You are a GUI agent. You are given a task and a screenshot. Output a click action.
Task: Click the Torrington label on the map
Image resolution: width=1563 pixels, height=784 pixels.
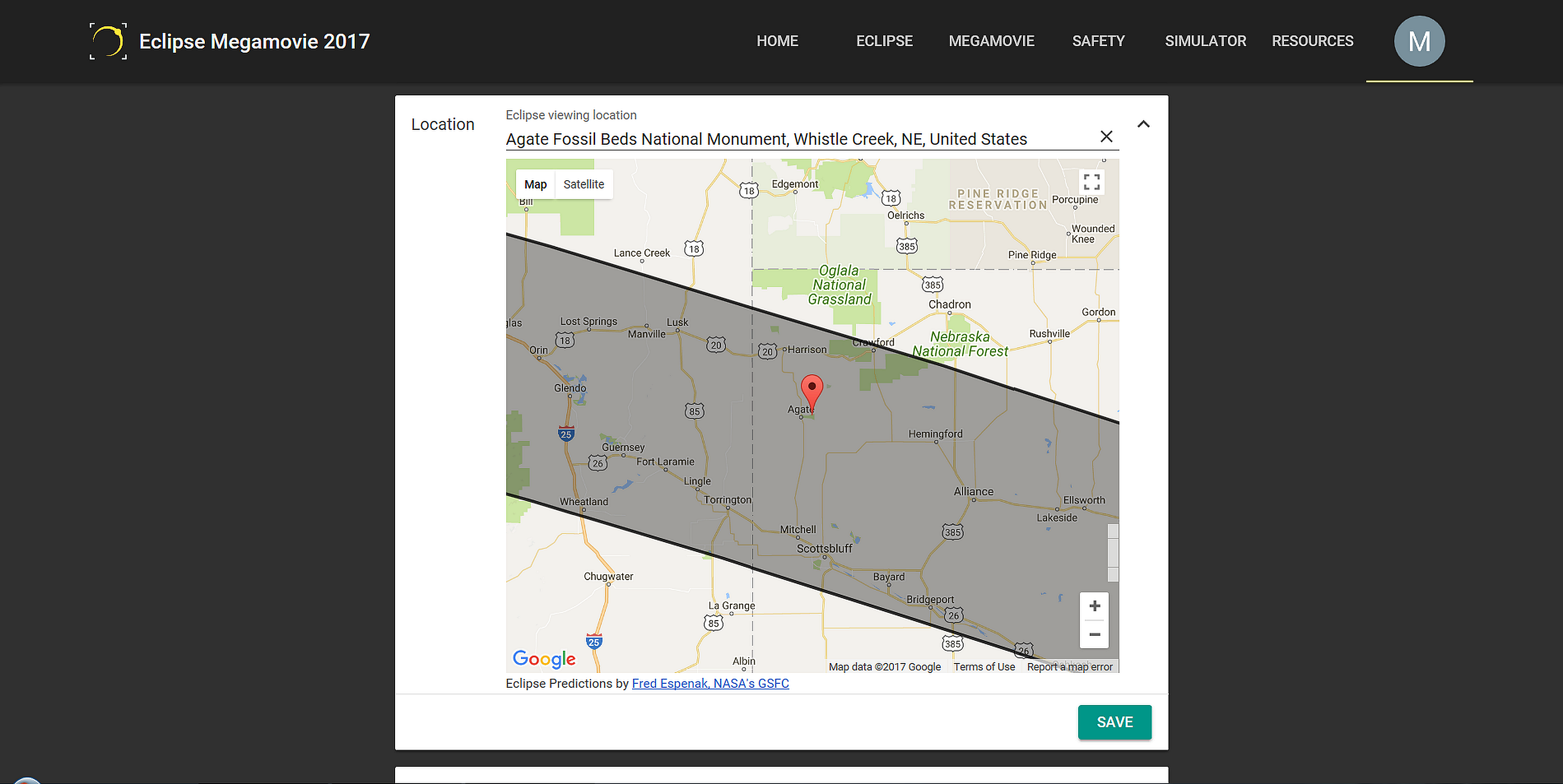[727, 500]
